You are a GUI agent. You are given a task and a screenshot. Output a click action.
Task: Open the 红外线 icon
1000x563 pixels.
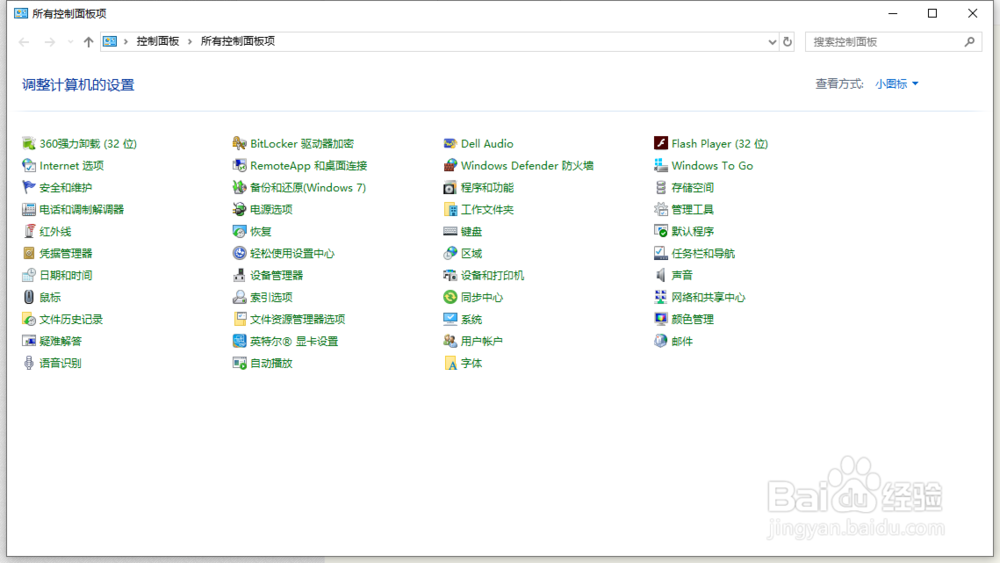coord(29,231)
